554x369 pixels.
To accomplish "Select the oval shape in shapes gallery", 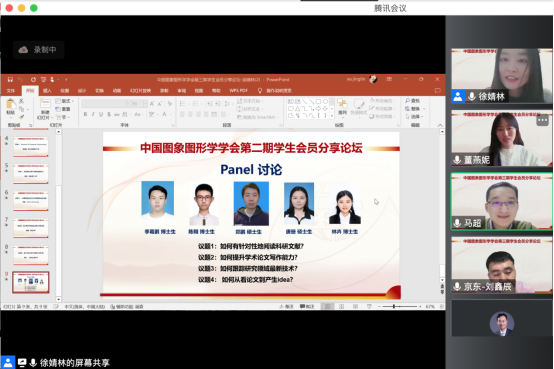I will [x=325, y=101].
